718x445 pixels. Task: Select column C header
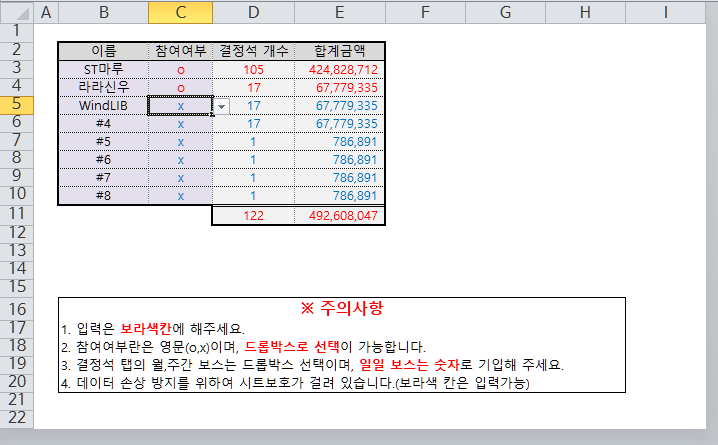pyautogui.click(x=180, y=13)
